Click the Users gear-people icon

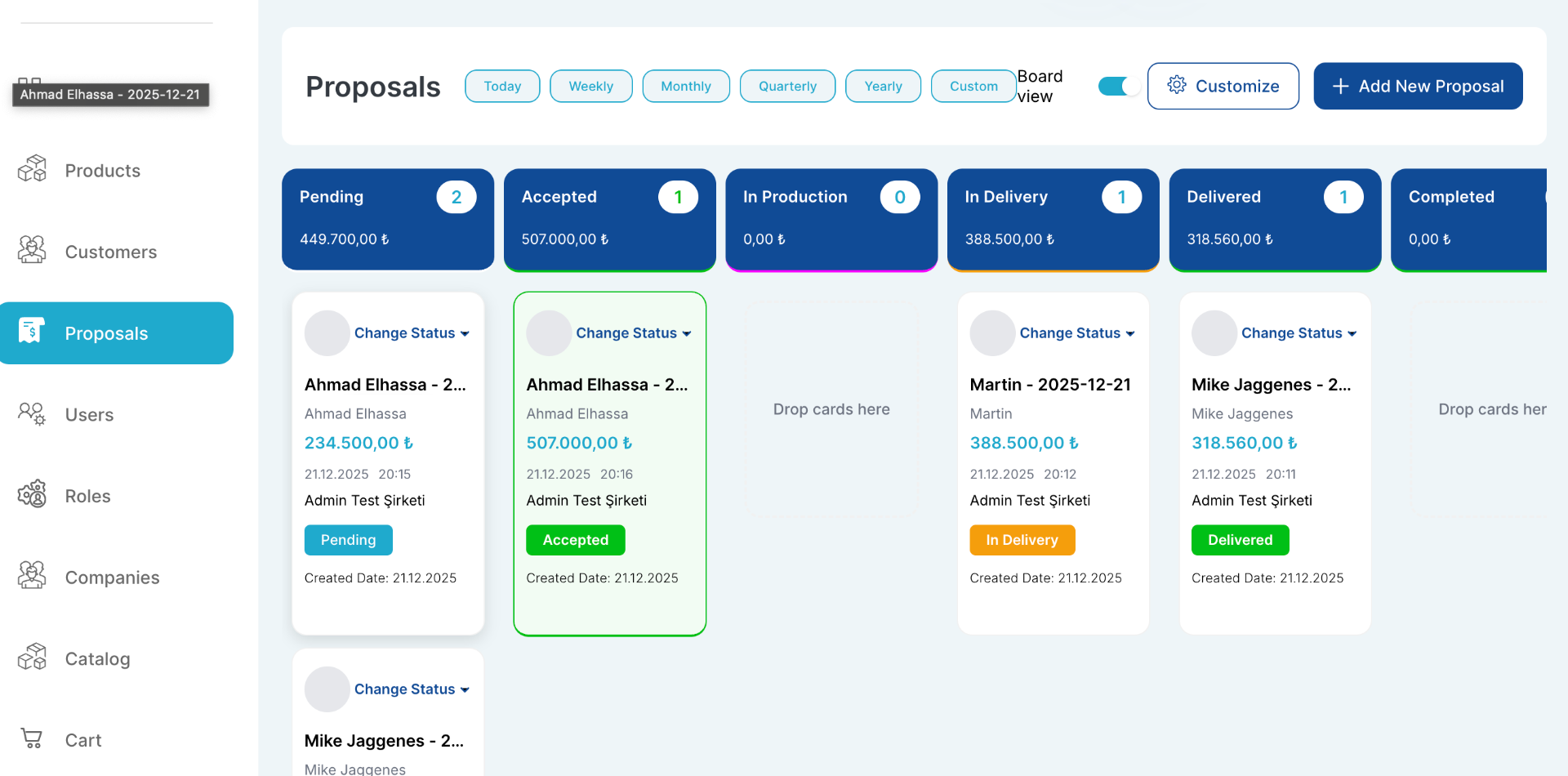point(33,414)
